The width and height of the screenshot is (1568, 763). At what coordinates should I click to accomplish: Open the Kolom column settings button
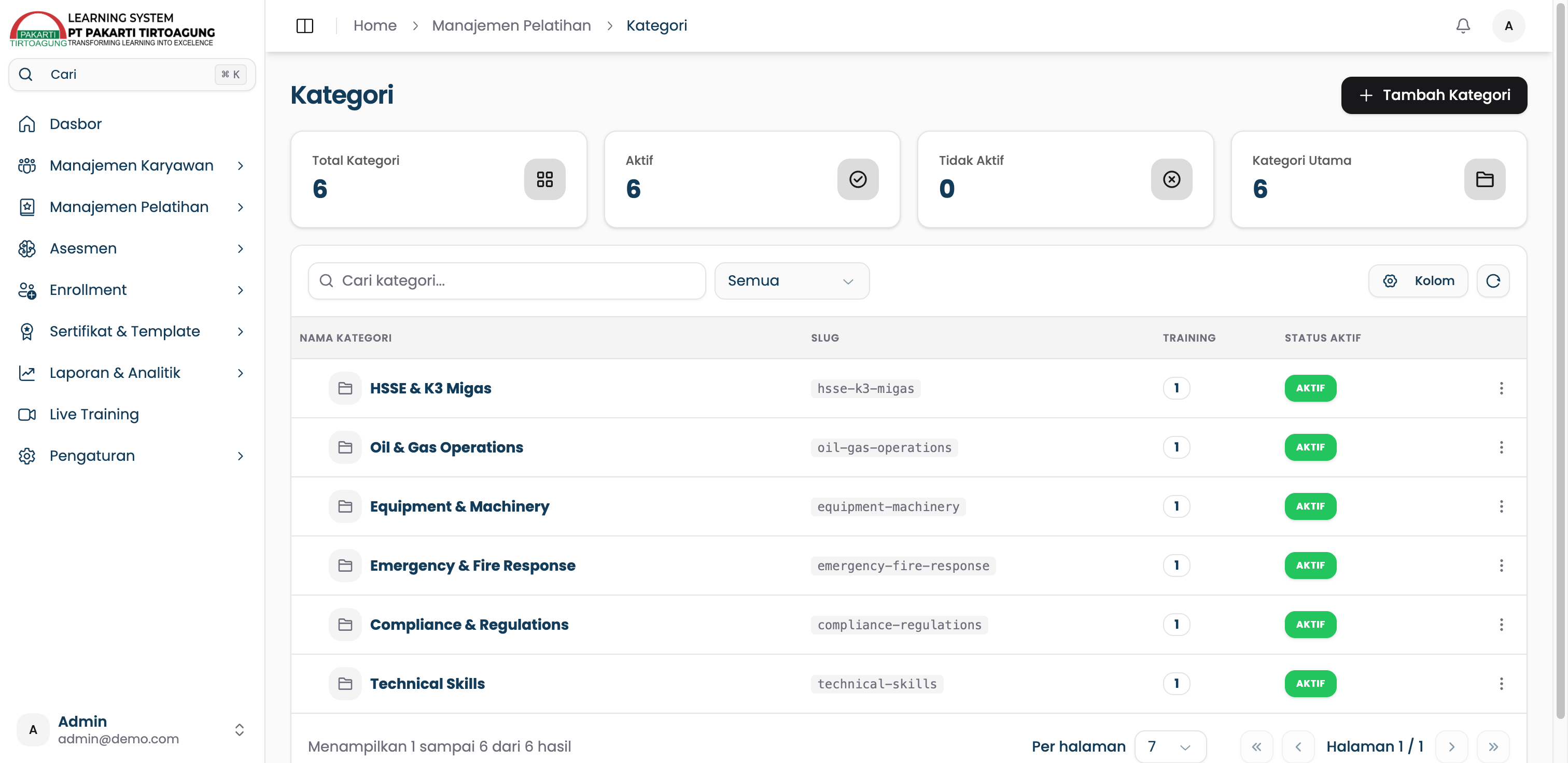(x=1417, y=280)
